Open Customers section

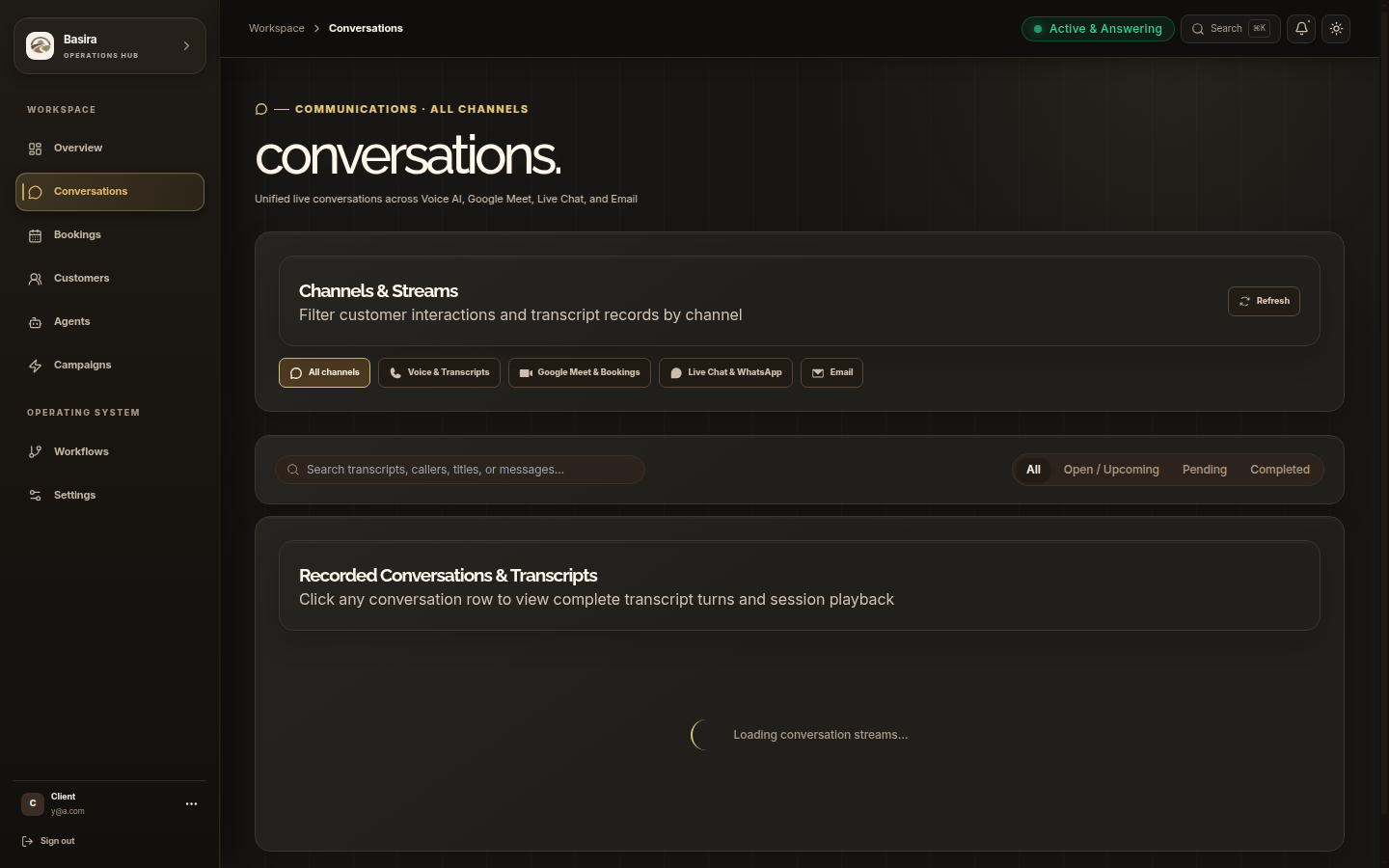[x=110, y=279]
